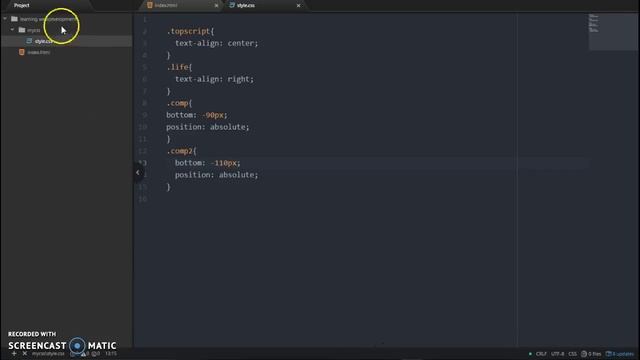This screenshot has height=360, width=640.
Task: Change the CSS grammar selector
Action: (x=573, y=354)
